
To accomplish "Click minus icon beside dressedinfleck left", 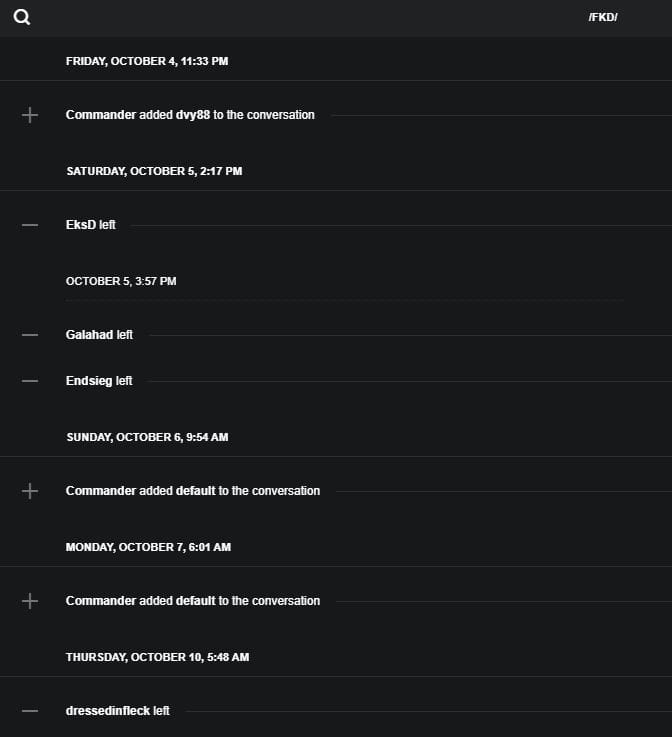I will (30, 711).
